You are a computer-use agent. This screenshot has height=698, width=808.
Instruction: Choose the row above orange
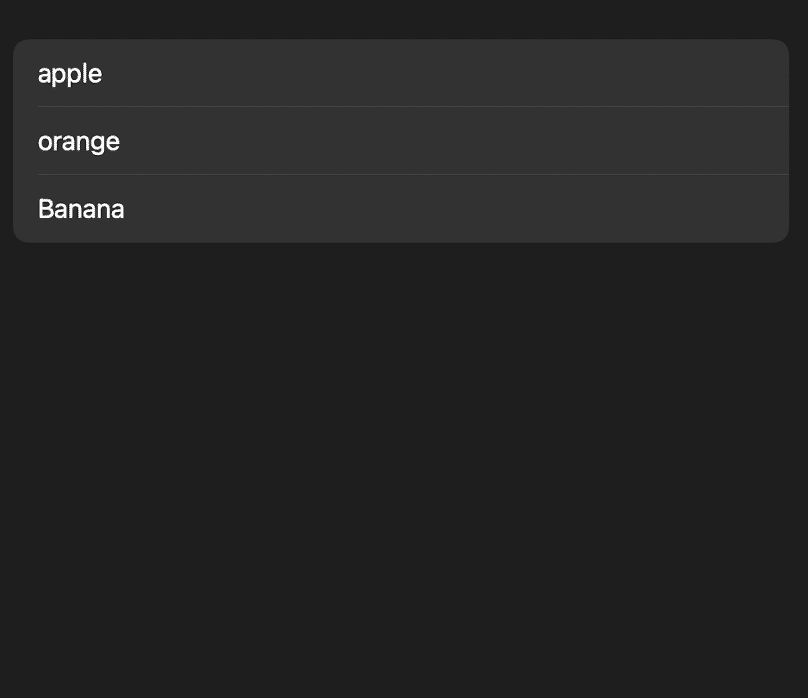point(400,73)
